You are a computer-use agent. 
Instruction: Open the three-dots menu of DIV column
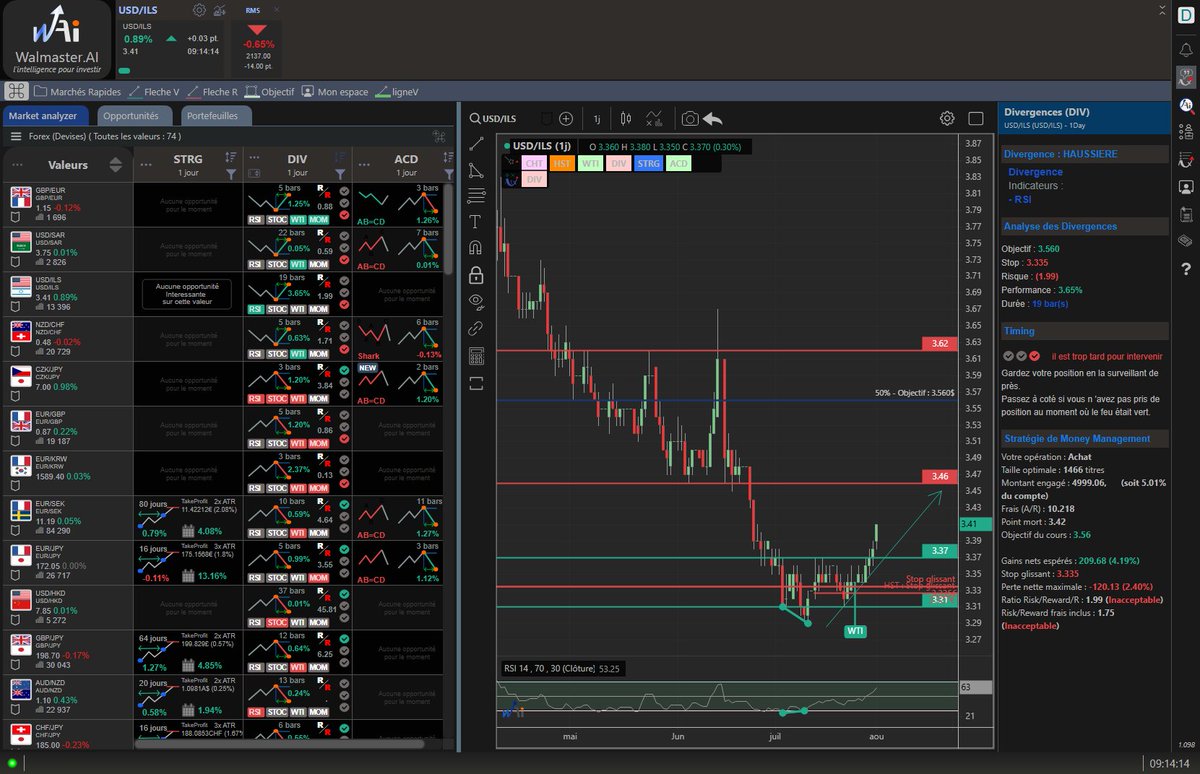point(256,159)
